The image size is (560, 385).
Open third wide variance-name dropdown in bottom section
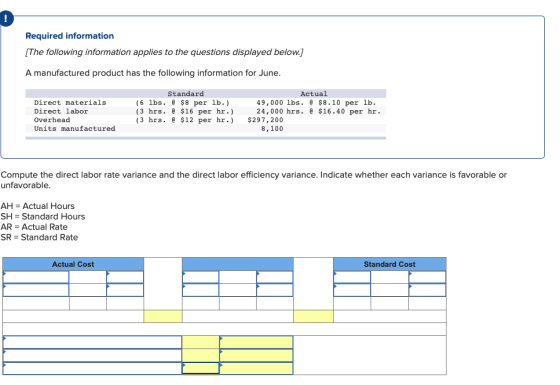92,368
